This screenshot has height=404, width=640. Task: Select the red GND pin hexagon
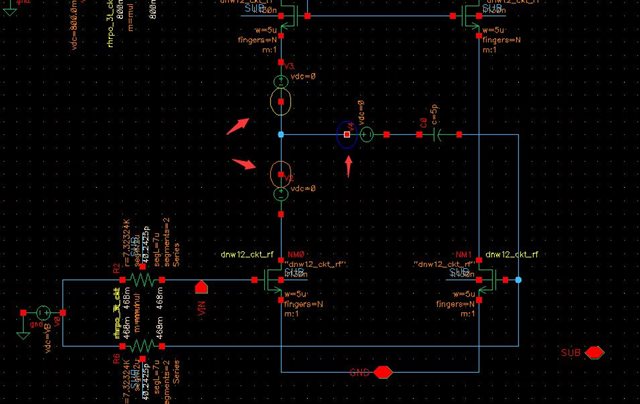point(383,372)
